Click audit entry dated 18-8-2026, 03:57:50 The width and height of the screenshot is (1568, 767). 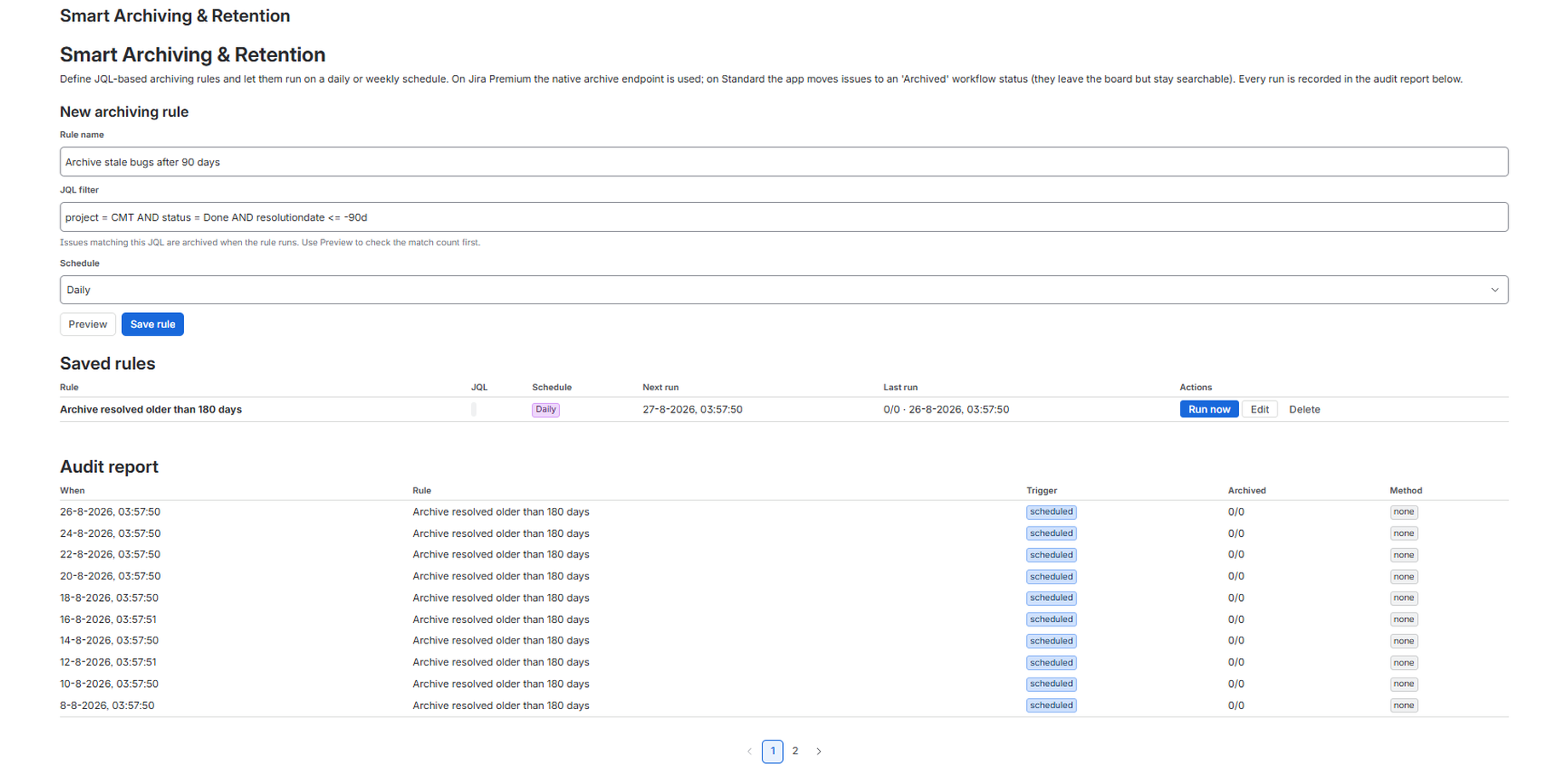click(109, 597)
